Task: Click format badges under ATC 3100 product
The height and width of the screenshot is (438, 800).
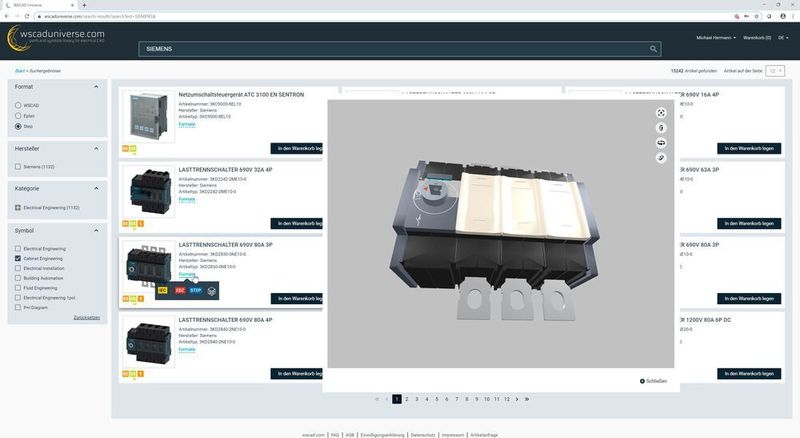Action: [129, 149]
